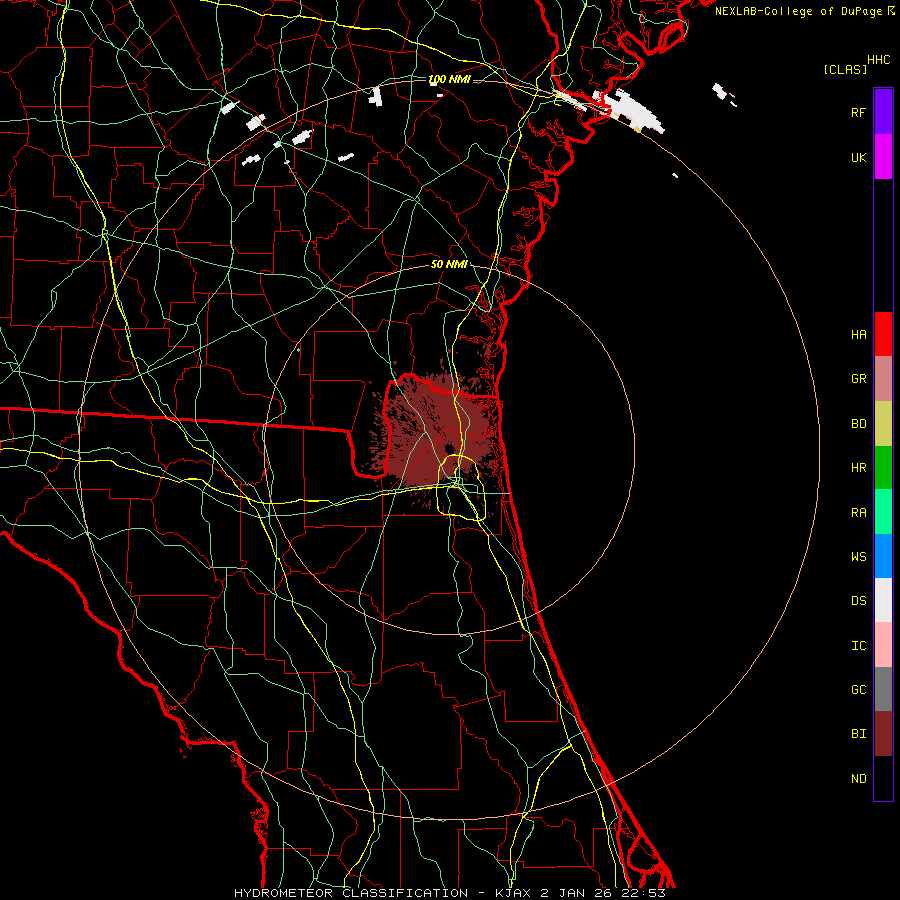Click the 'UK' legend label
900x900 pixels.
click(x=858, y=158)
